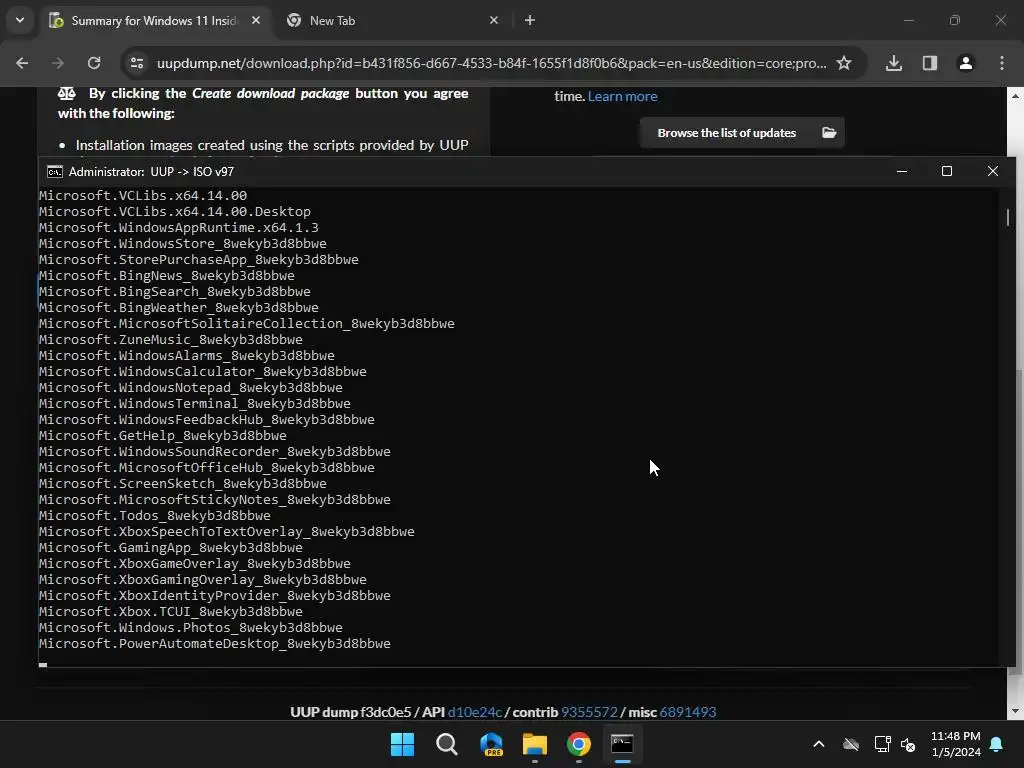Click the browser page scroll-up arrow
Screen dimensions: 1024x768
pyautogui.click(x=1015, y=96)
